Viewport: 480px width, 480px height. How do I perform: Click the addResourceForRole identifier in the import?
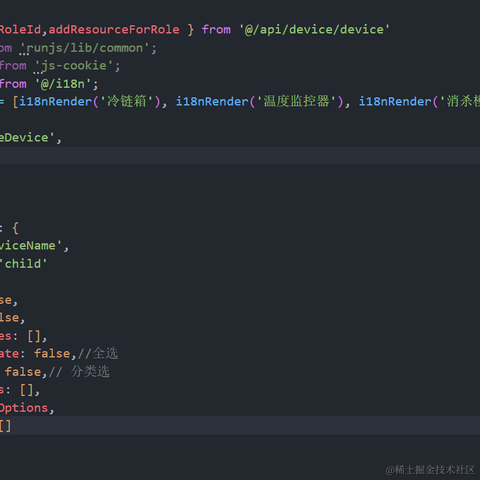(x=114, y=30)
